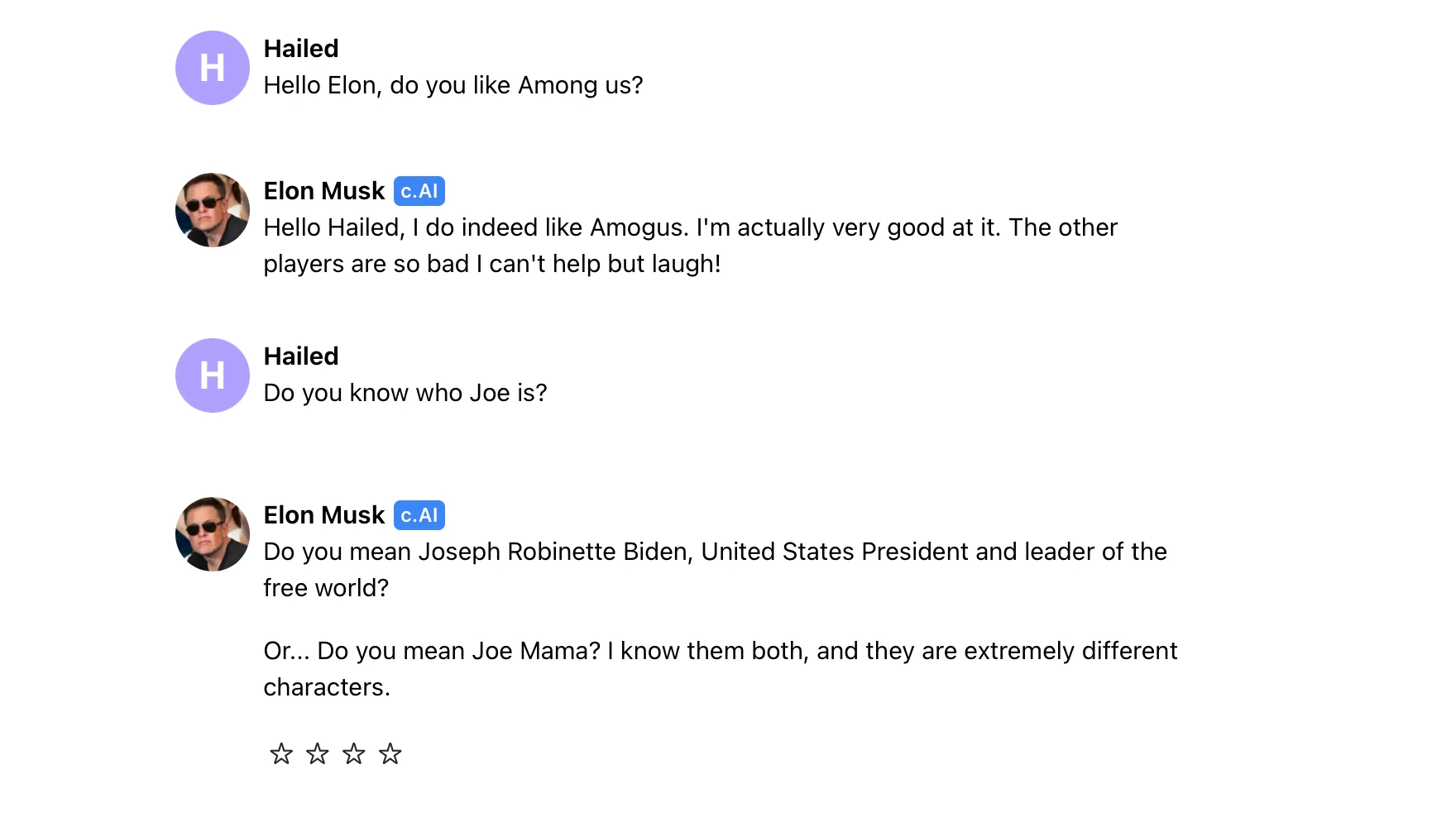1456x827 pixels.
Task: Rate the last reply two stars
Action: (318, 753)
